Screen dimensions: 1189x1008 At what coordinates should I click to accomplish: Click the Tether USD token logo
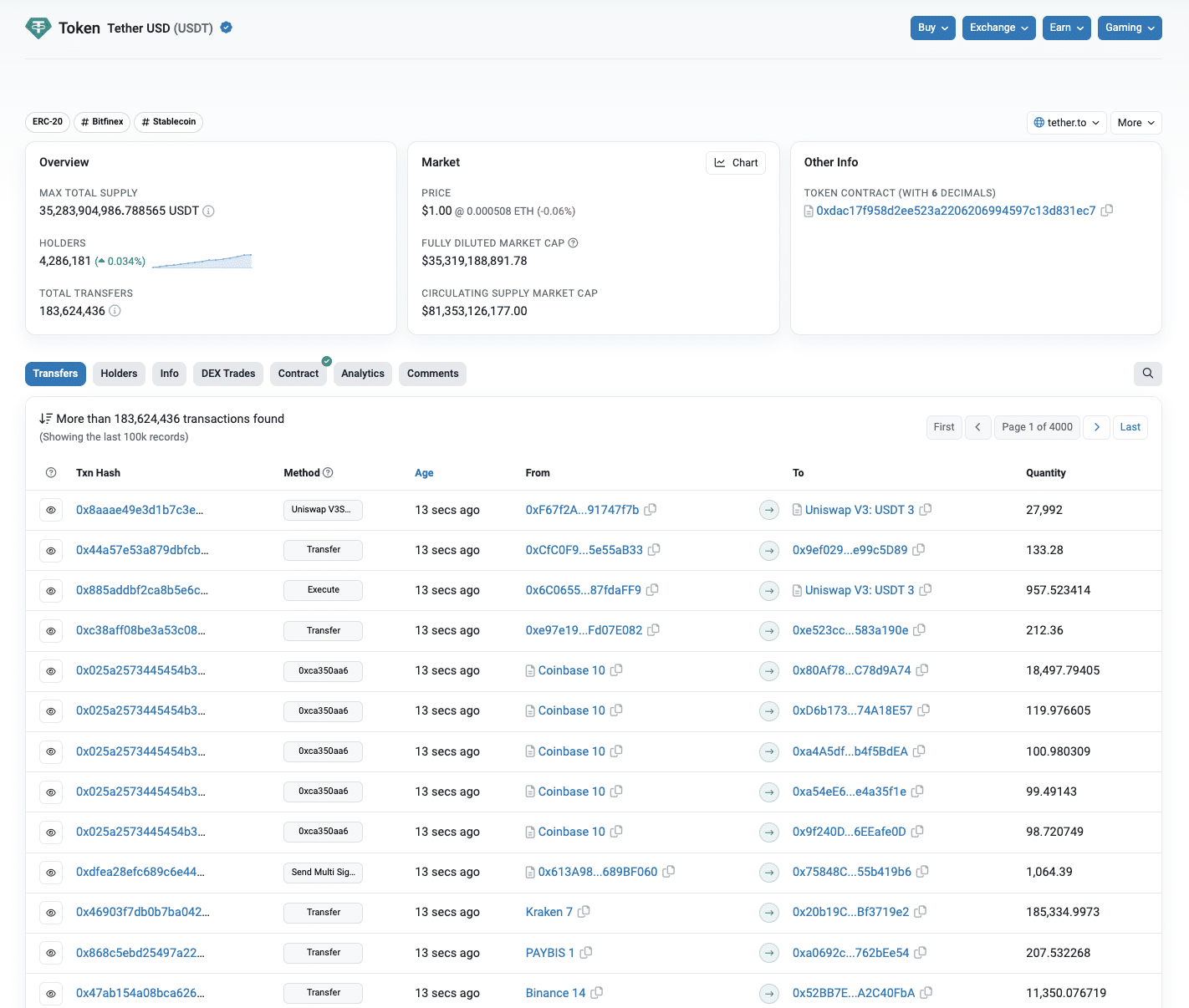point(38,28)
